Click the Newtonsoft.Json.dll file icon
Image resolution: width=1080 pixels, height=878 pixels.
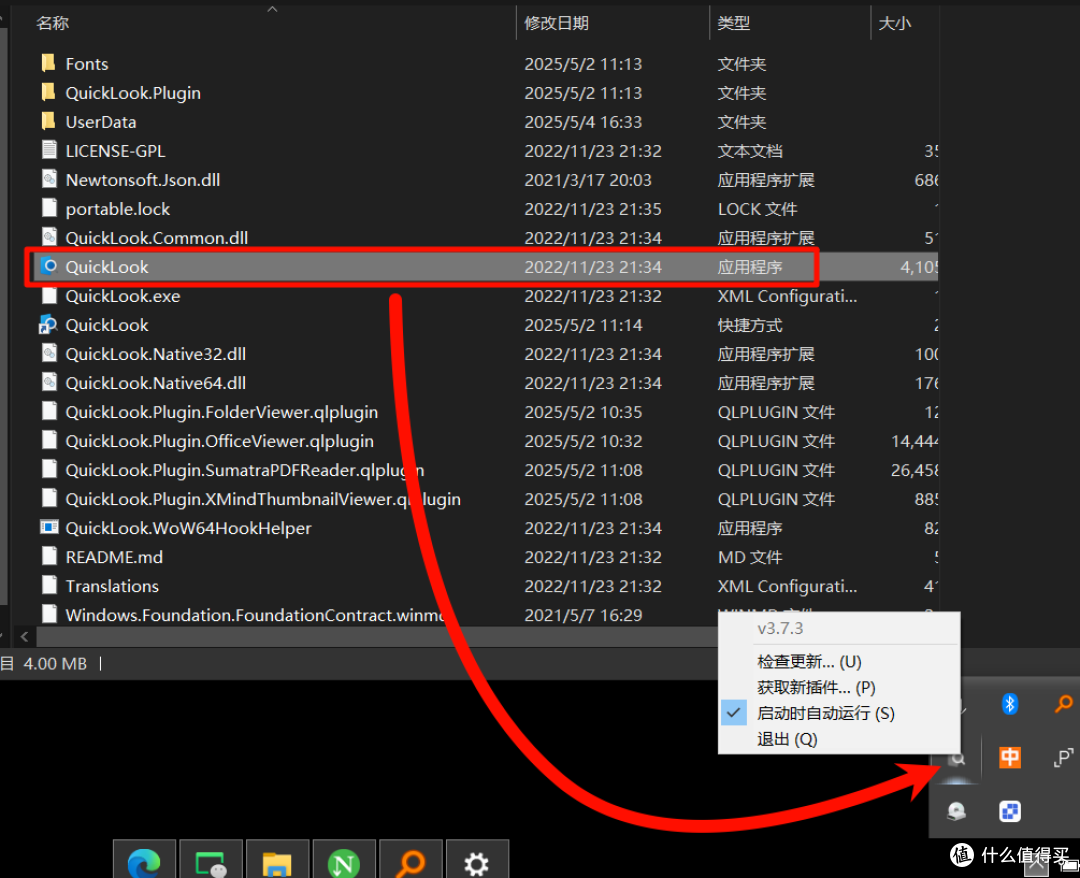click(49, 179)
